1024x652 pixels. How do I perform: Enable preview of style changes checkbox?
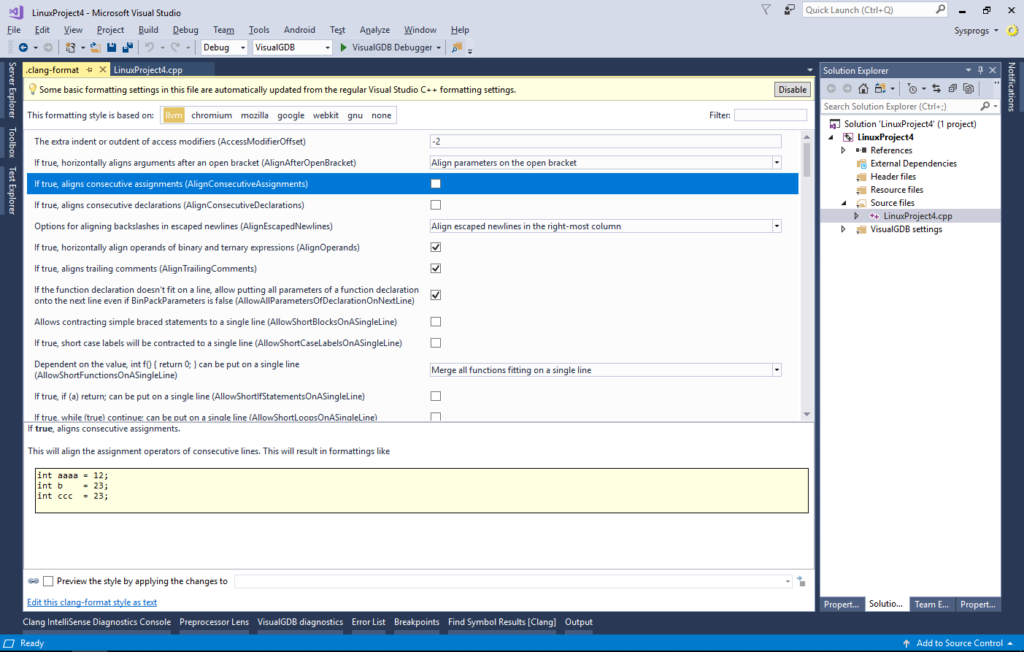click(47, 580)
